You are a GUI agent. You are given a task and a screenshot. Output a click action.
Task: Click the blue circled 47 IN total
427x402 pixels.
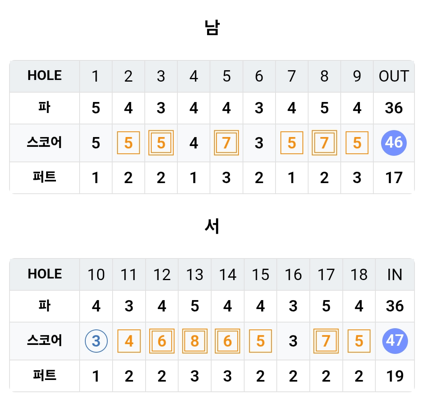coord(395,341)
